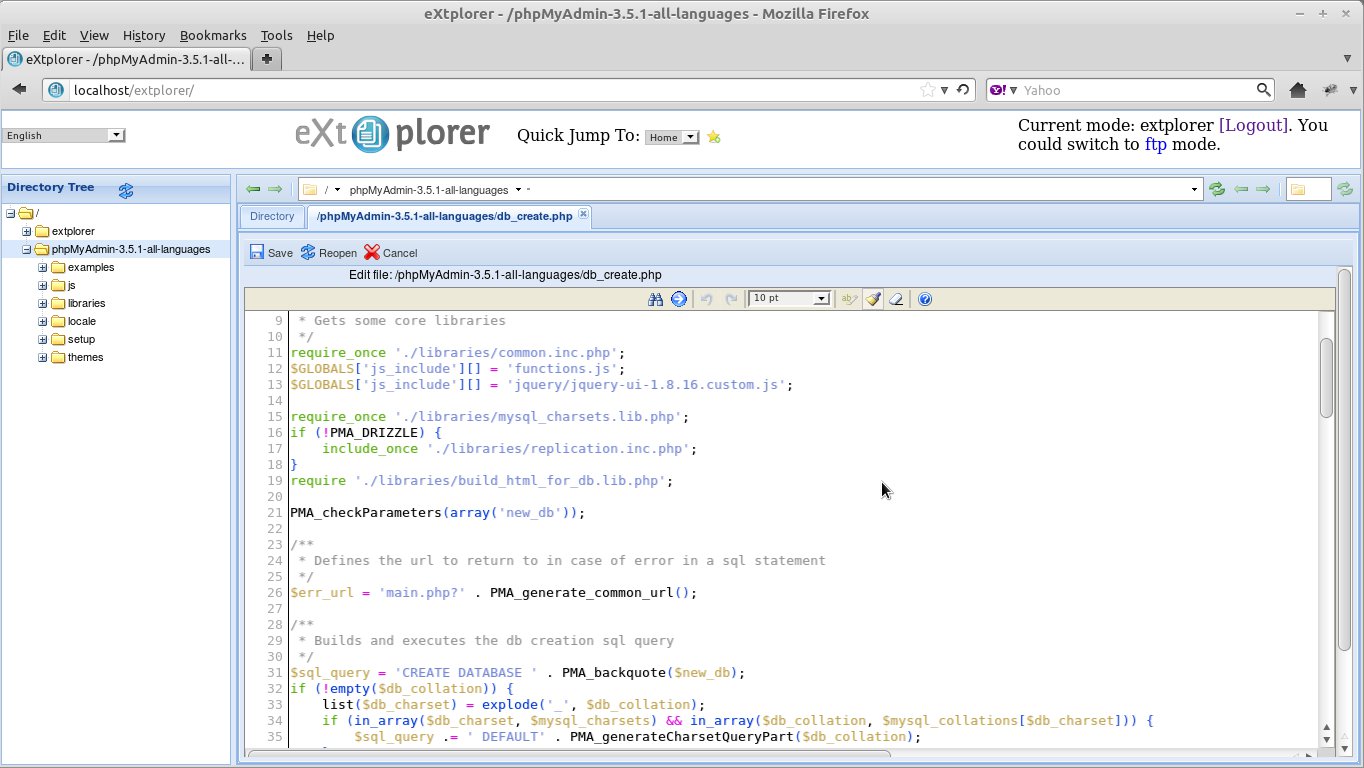Reload page using the URL bar reload icon
Screen dimensions: 1364x768
(963, 90)
